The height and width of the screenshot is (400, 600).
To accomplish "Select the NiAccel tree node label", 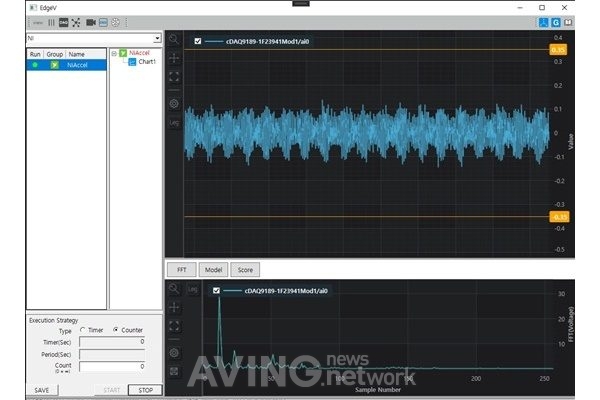I will coord(139,53).
